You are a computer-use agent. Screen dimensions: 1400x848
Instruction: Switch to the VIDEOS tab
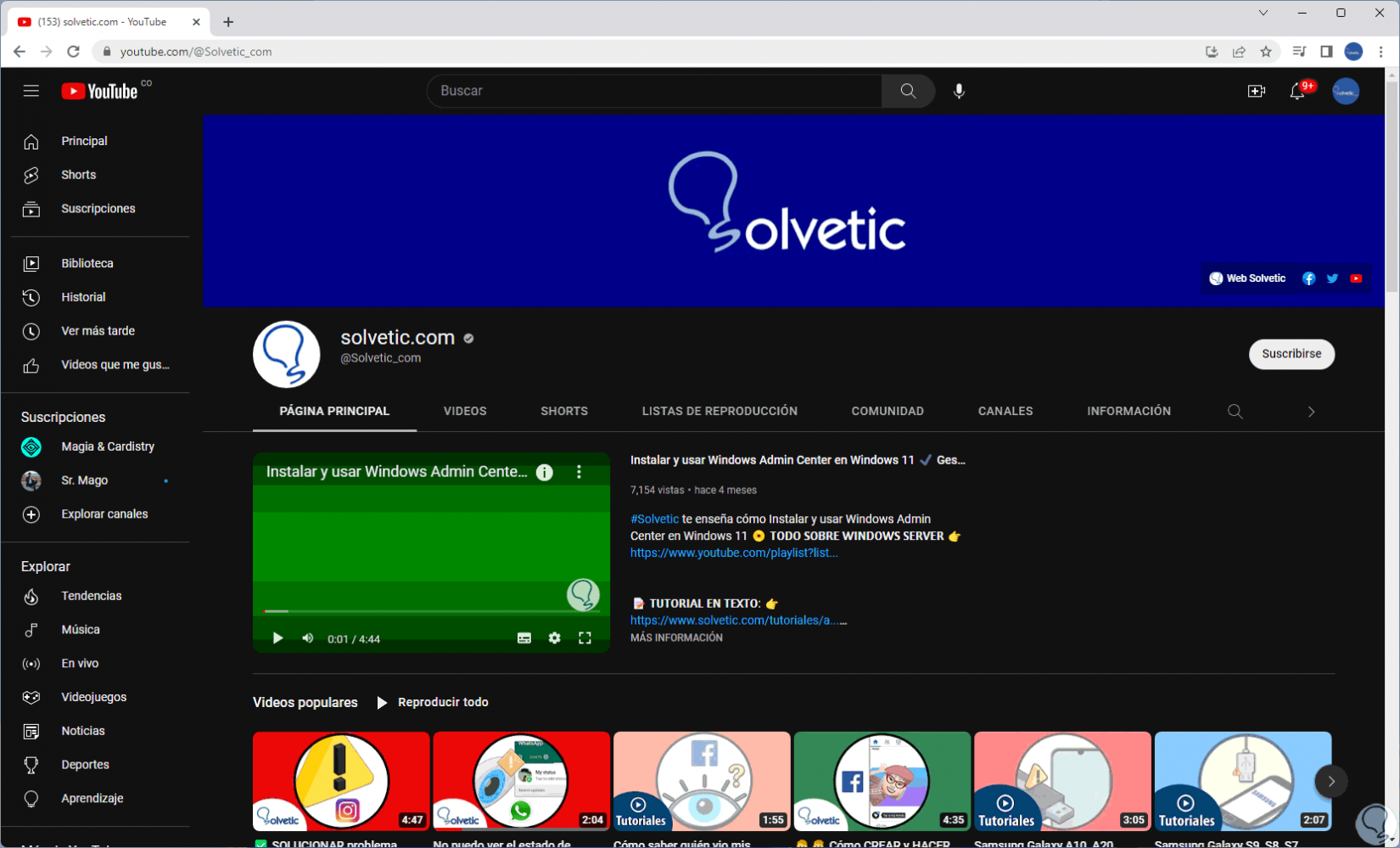(x=465, y=412)
